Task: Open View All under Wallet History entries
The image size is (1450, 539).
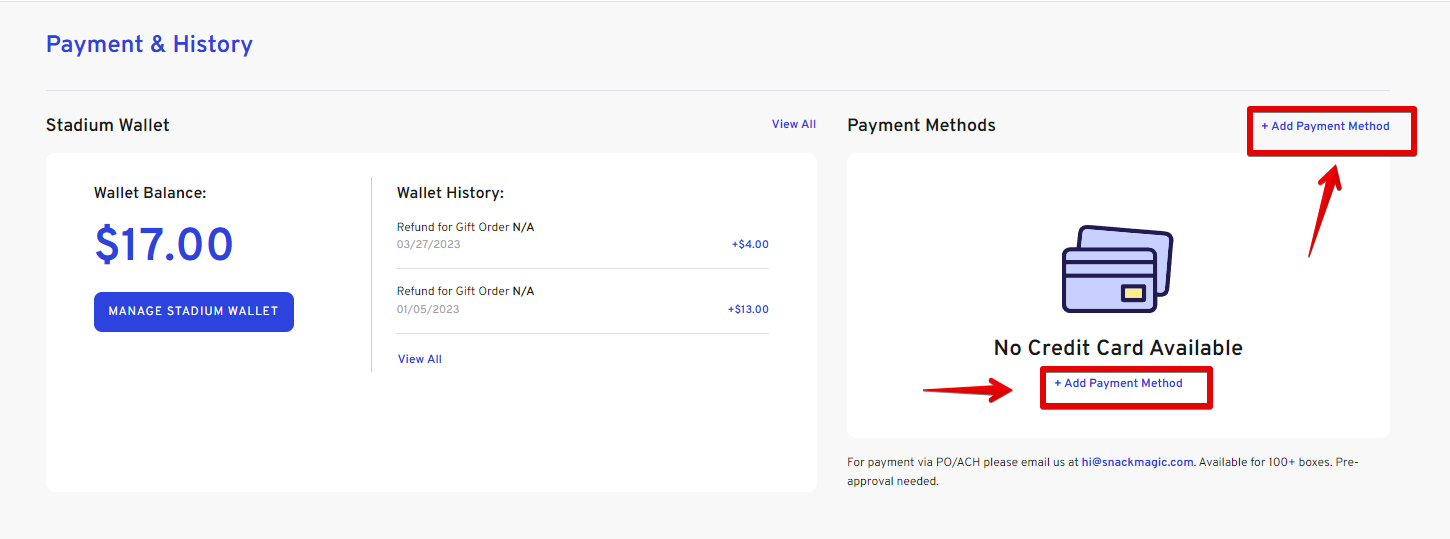Action: click(x=420, y=359)
